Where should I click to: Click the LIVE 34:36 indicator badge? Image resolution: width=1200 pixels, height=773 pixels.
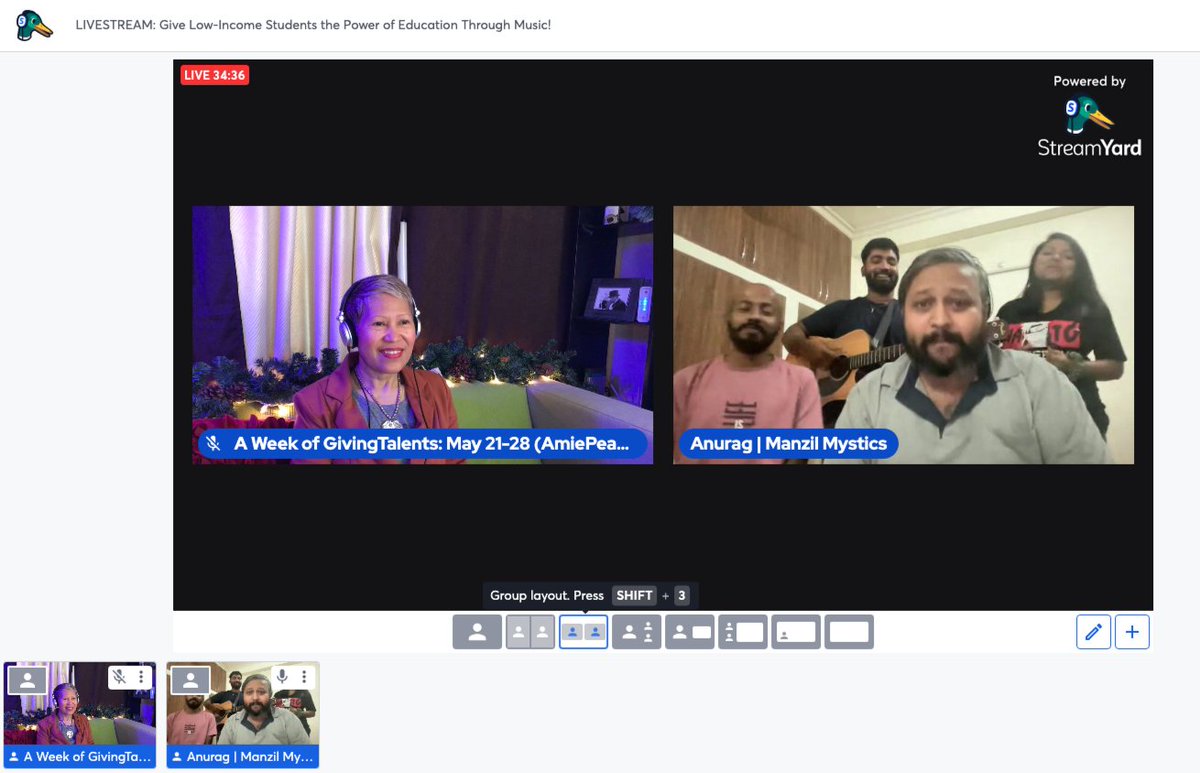click(x=215, y=75)
